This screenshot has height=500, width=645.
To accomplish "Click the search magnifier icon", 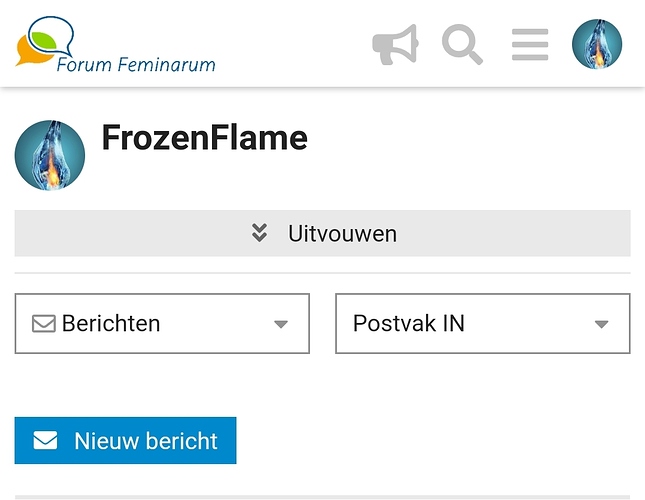I will point(462,45).
